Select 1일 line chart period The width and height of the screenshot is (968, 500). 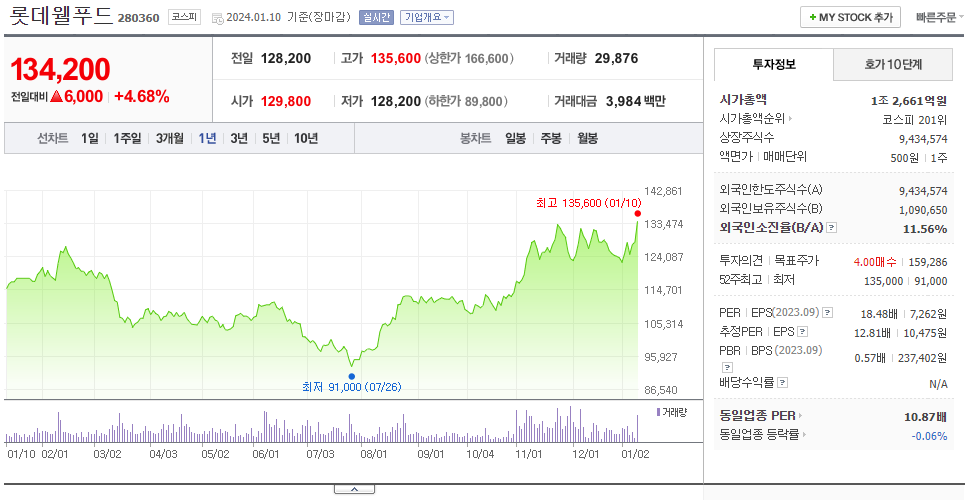pyautogui.click(x=90, y=138)
